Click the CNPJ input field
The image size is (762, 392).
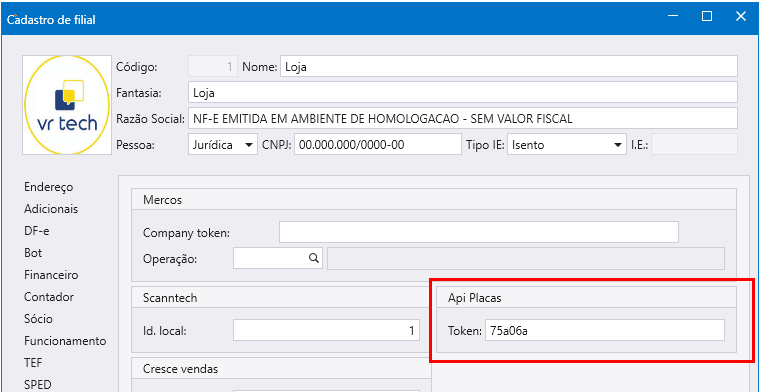(378, 145)
